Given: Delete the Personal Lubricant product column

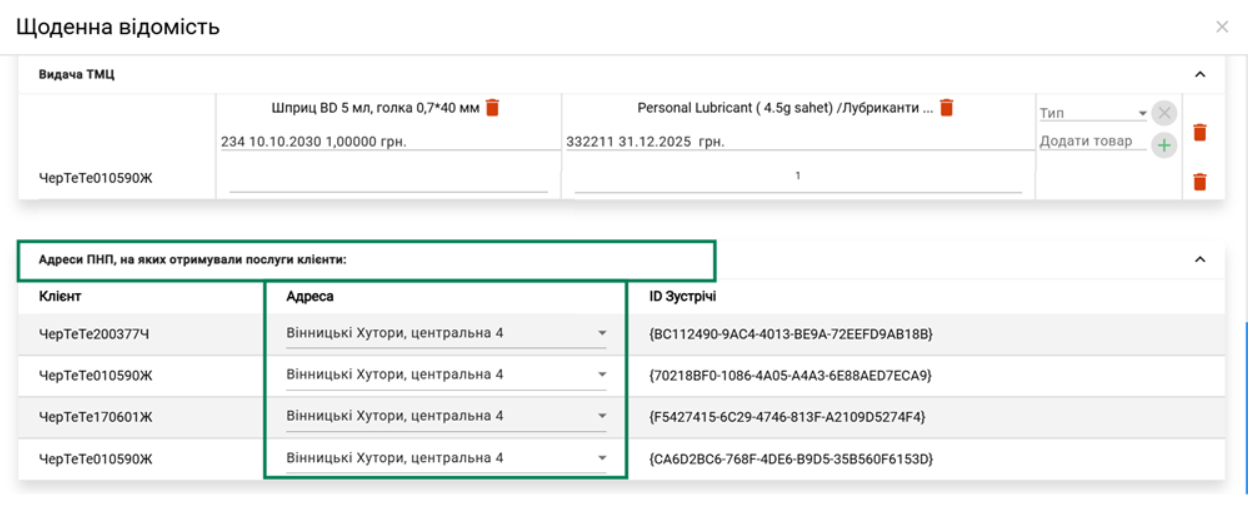Looking at the screenshot, I should coord(947,108).
